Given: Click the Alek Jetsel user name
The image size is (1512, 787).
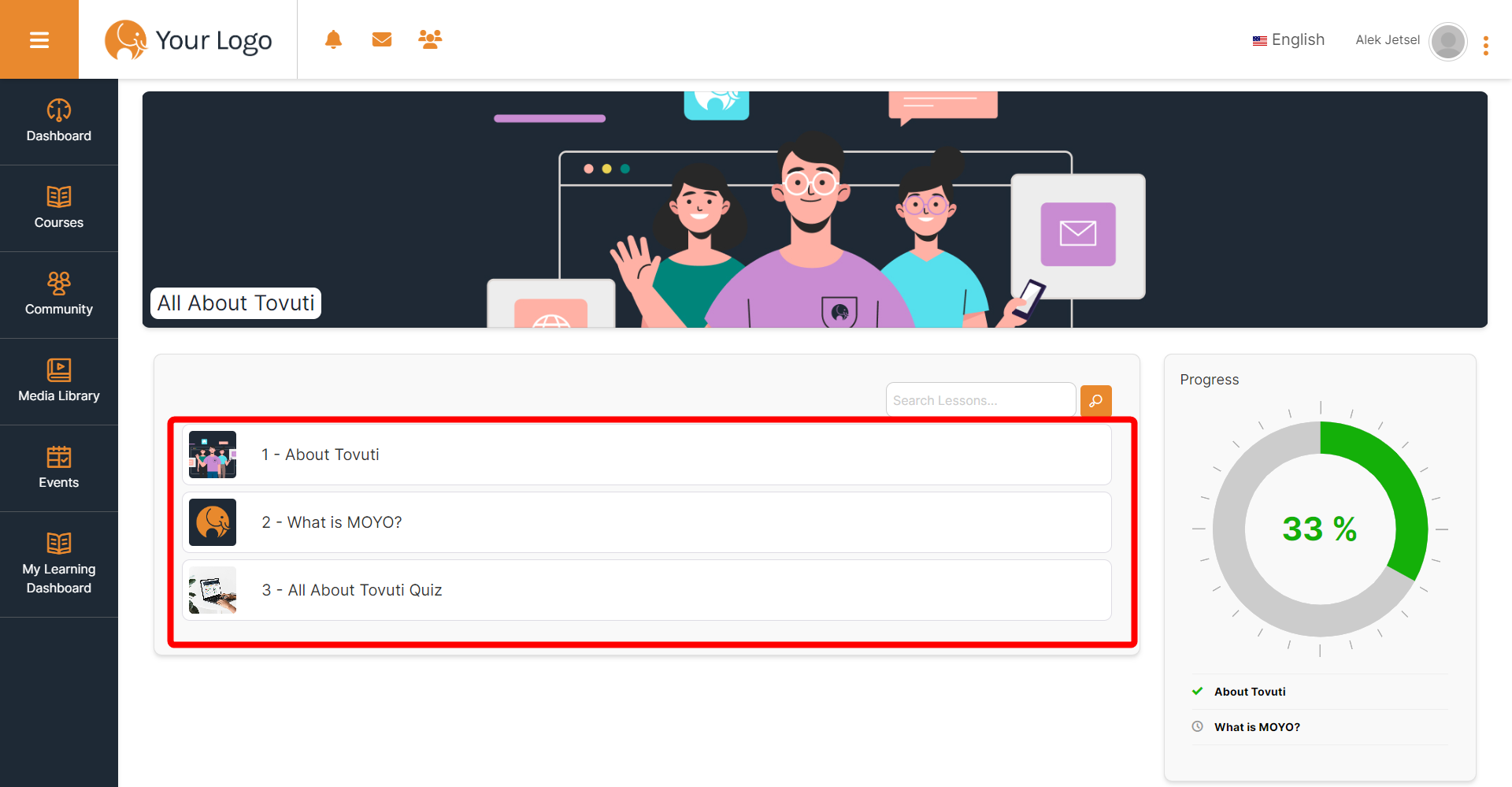Looking at the screenshot, I should pyautogui.click(x=1388, y=39).
